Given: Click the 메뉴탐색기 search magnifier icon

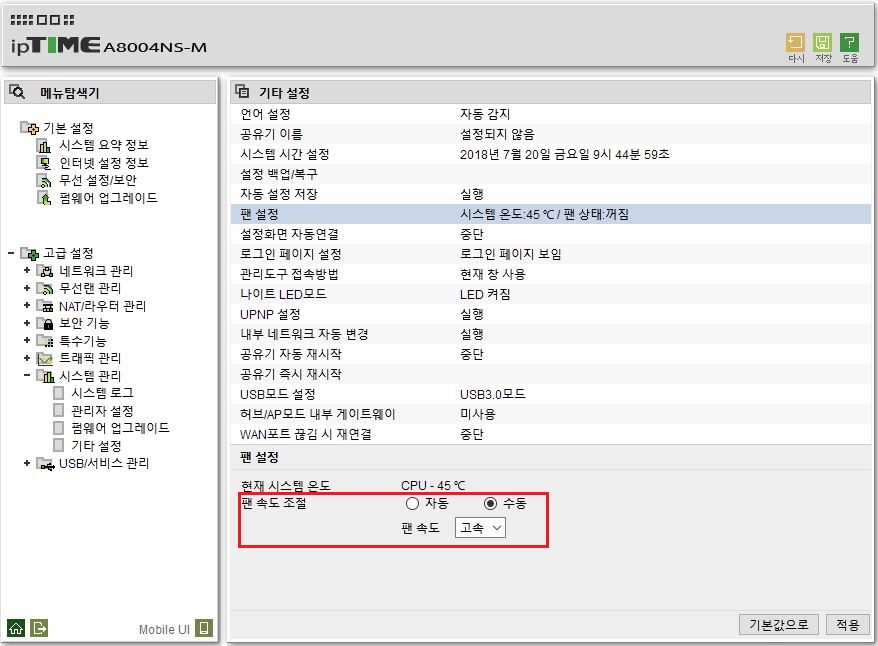Looking at the screenshot, I should coord(17,92).
